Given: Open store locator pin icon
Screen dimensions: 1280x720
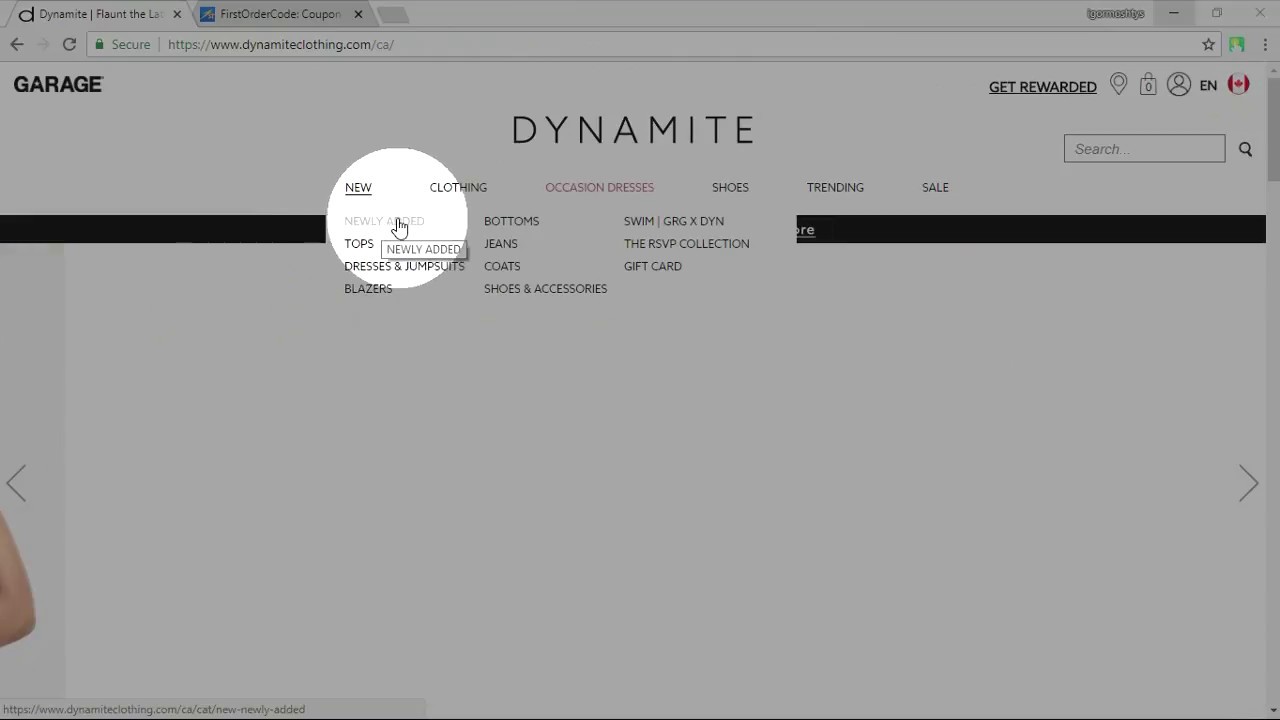Looking at the screenshot, I should coord(1119,85).
